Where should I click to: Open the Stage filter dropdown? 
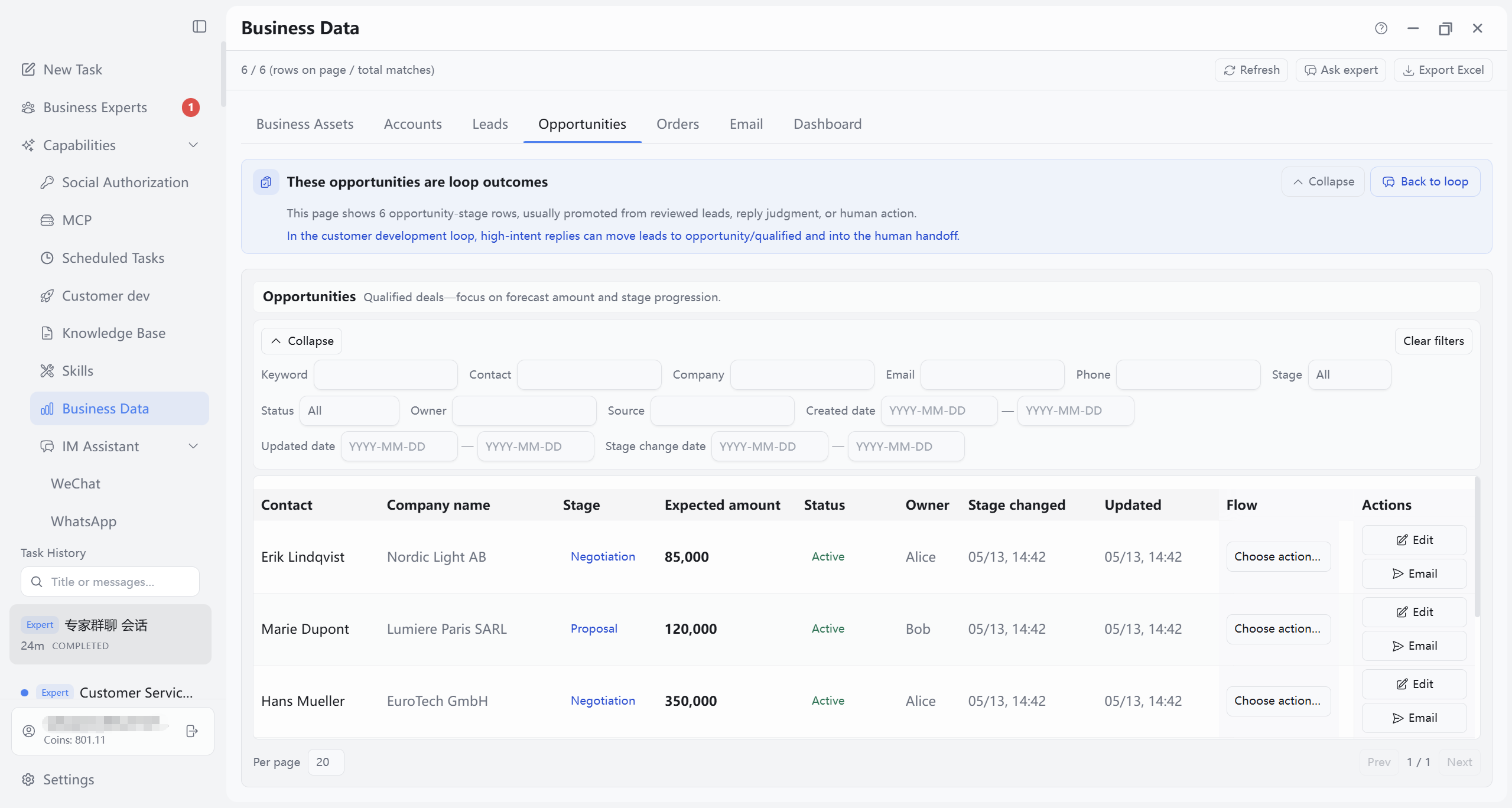[x=1349, y=375]
